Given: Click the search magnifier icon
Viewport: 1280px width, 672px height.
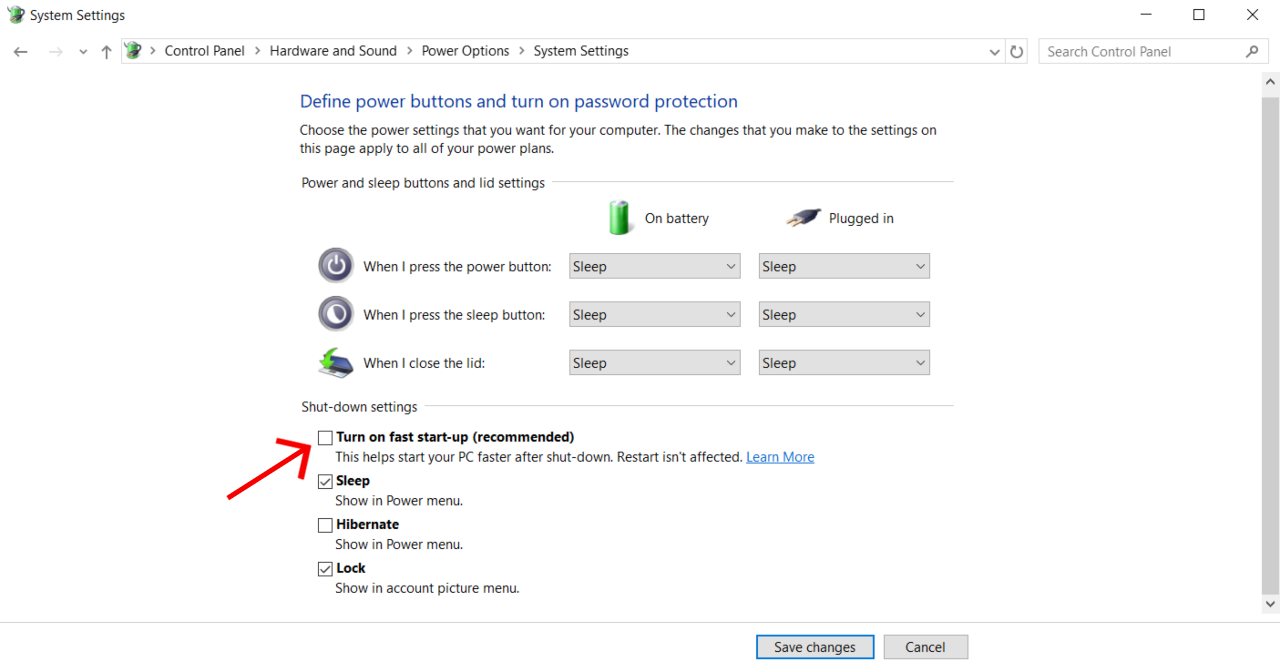Looking at the screenshot, I should click(1252, 52).
